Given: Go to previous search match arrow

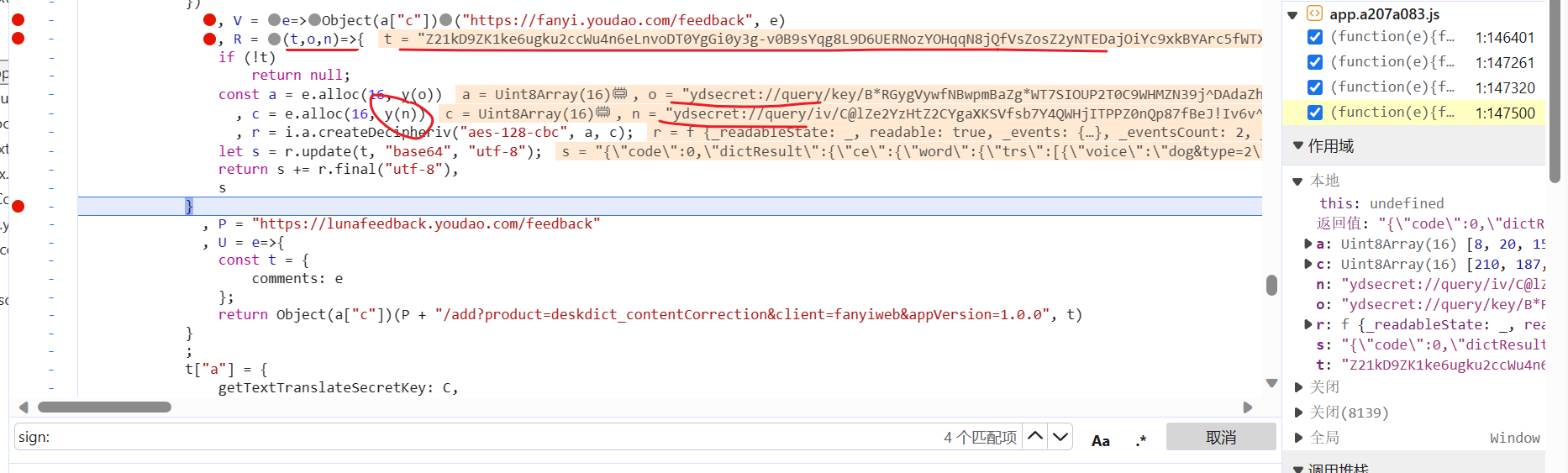Looking at the screenshot, I should [1035, 437].
